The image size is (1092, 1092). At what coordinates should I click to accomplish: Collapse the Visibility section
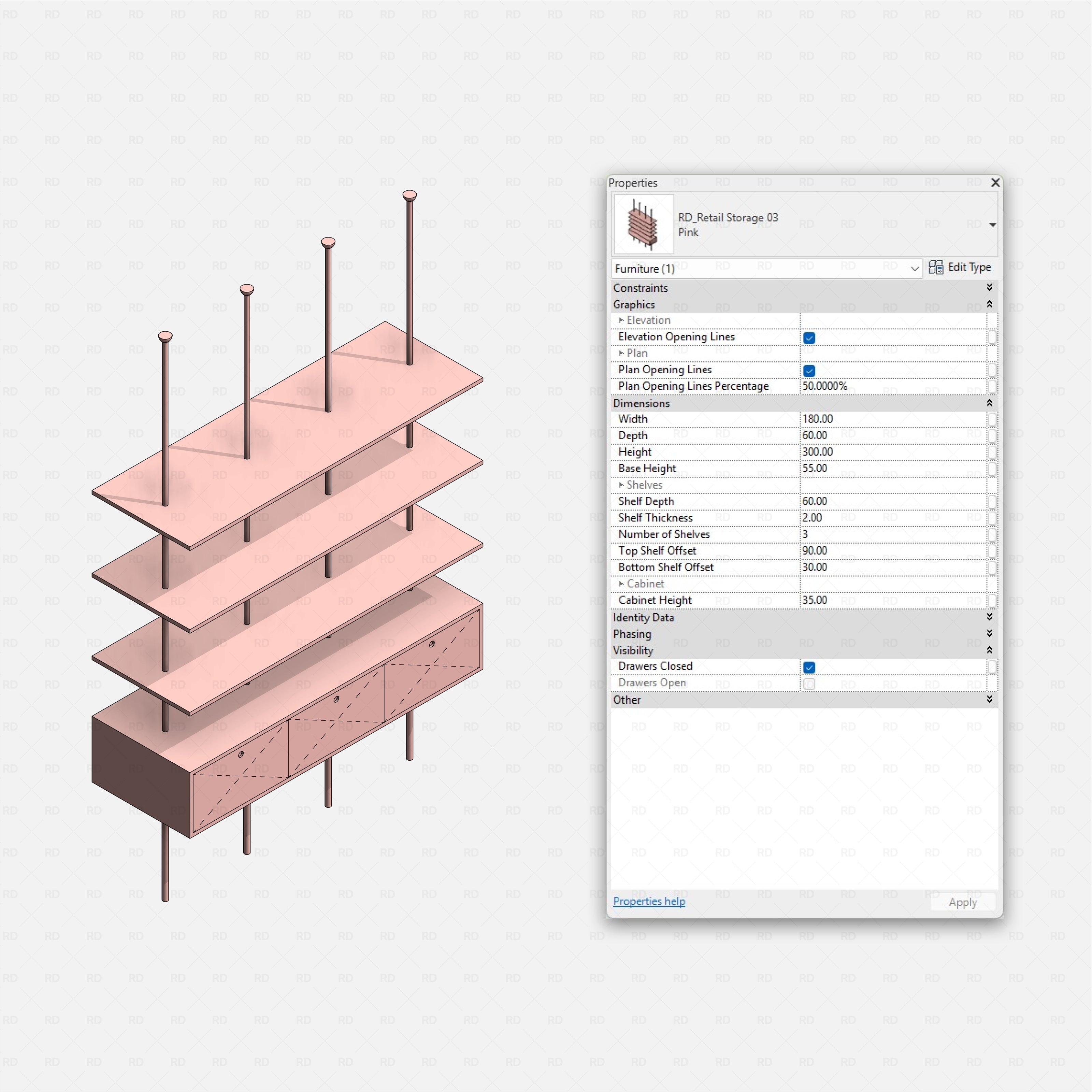coord(989,650)
